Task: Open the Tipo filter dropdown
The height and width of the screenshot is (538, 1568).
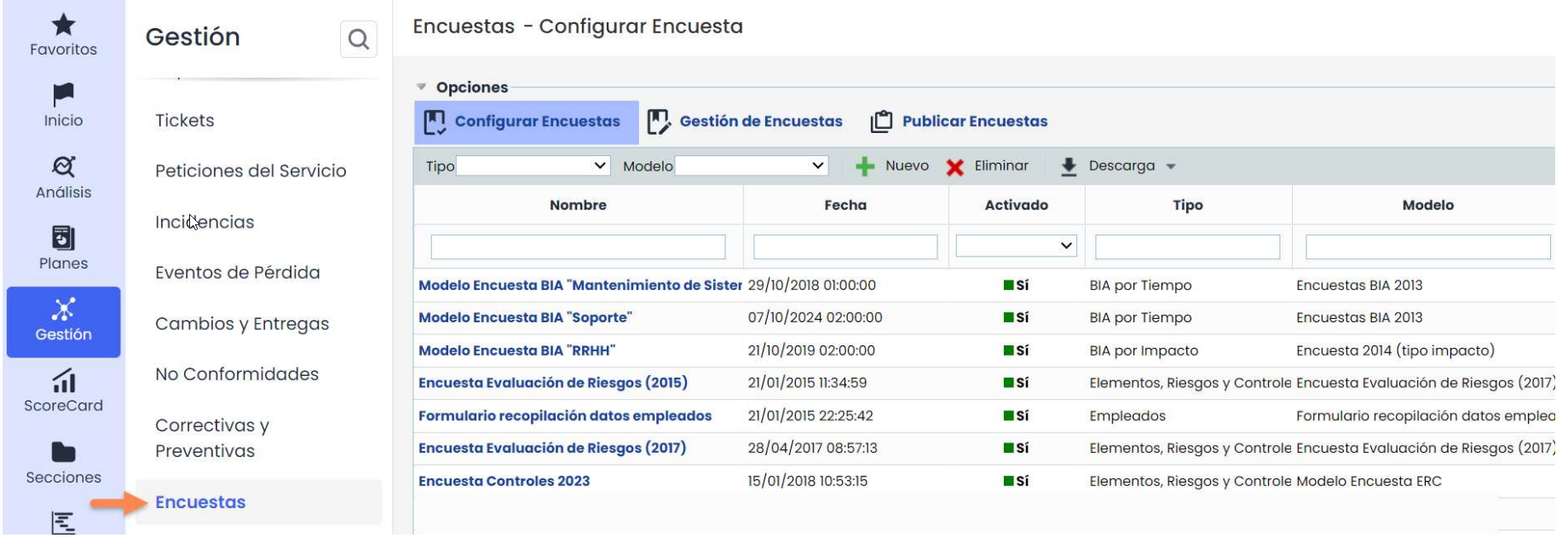Action: [x=533, y=165]
